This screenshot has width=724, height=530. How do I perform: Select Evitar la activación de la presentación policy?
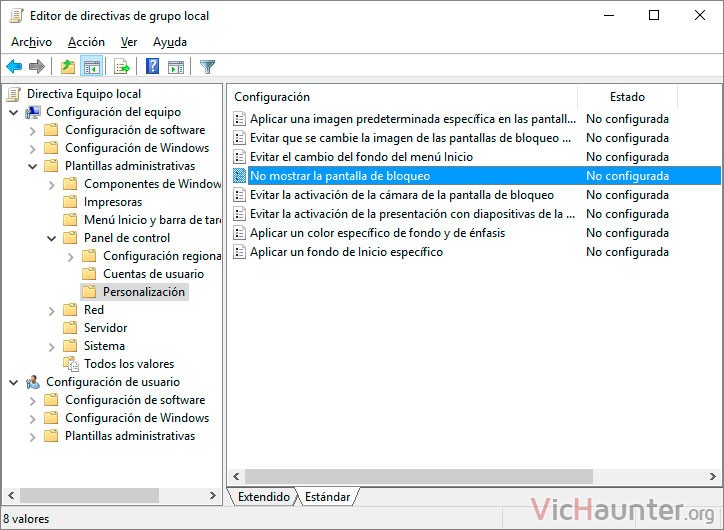[412, 214]
